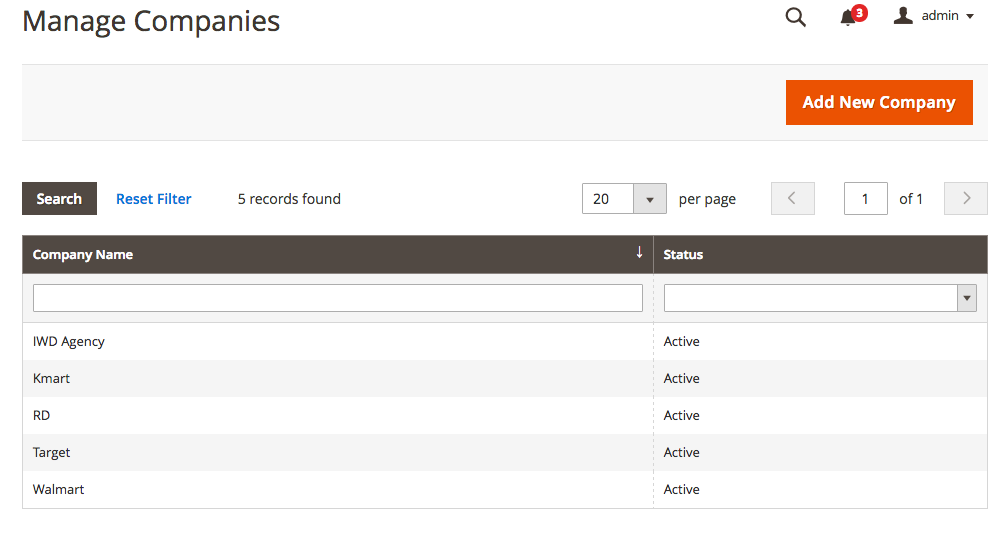This screenshot has width=1005, height=543.
Task: Go to previous page arrow
Action: pos(792,199)
